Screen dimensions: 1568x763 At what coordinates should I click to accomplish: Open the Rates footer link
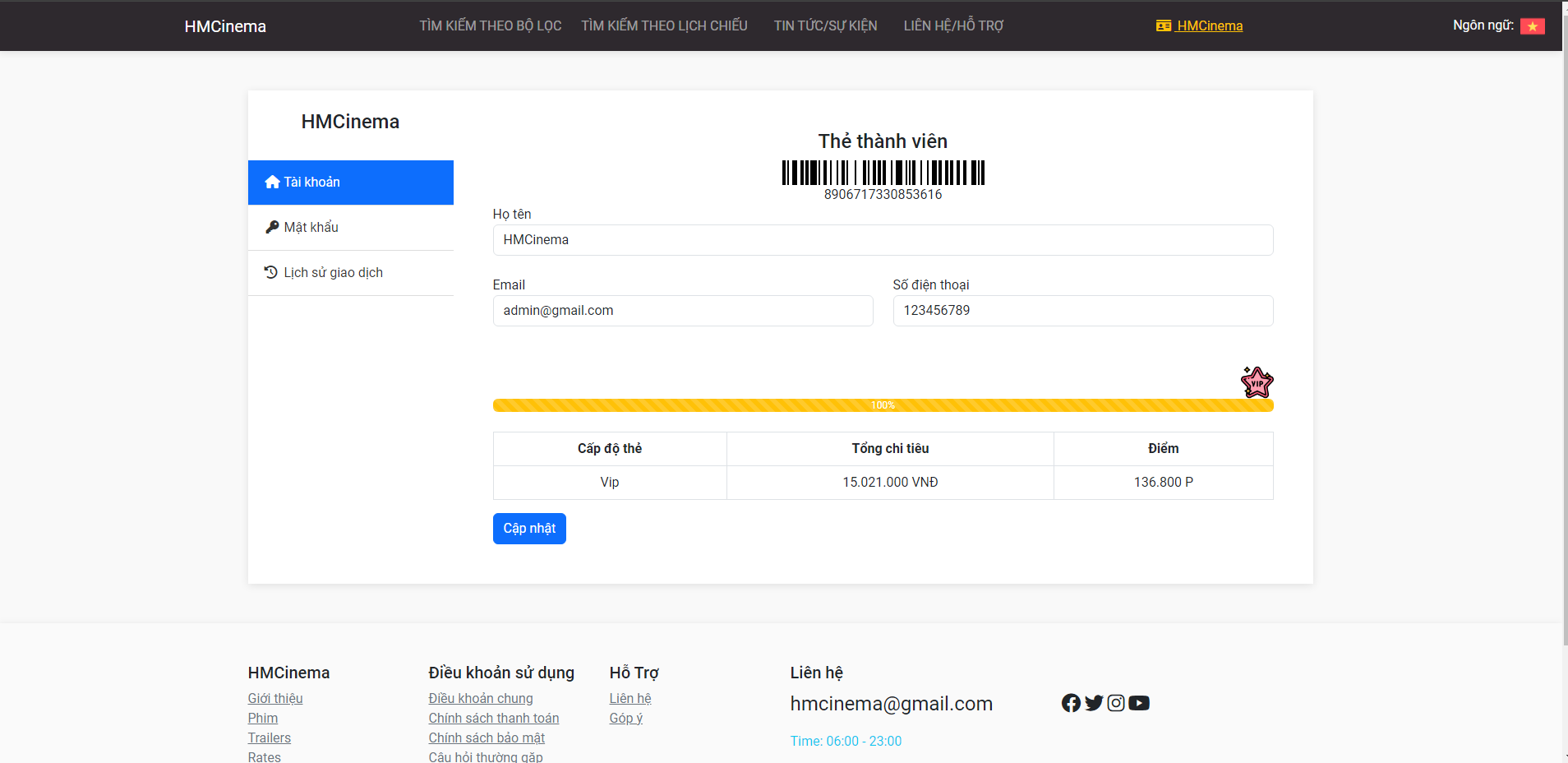(x=265, y=756)
